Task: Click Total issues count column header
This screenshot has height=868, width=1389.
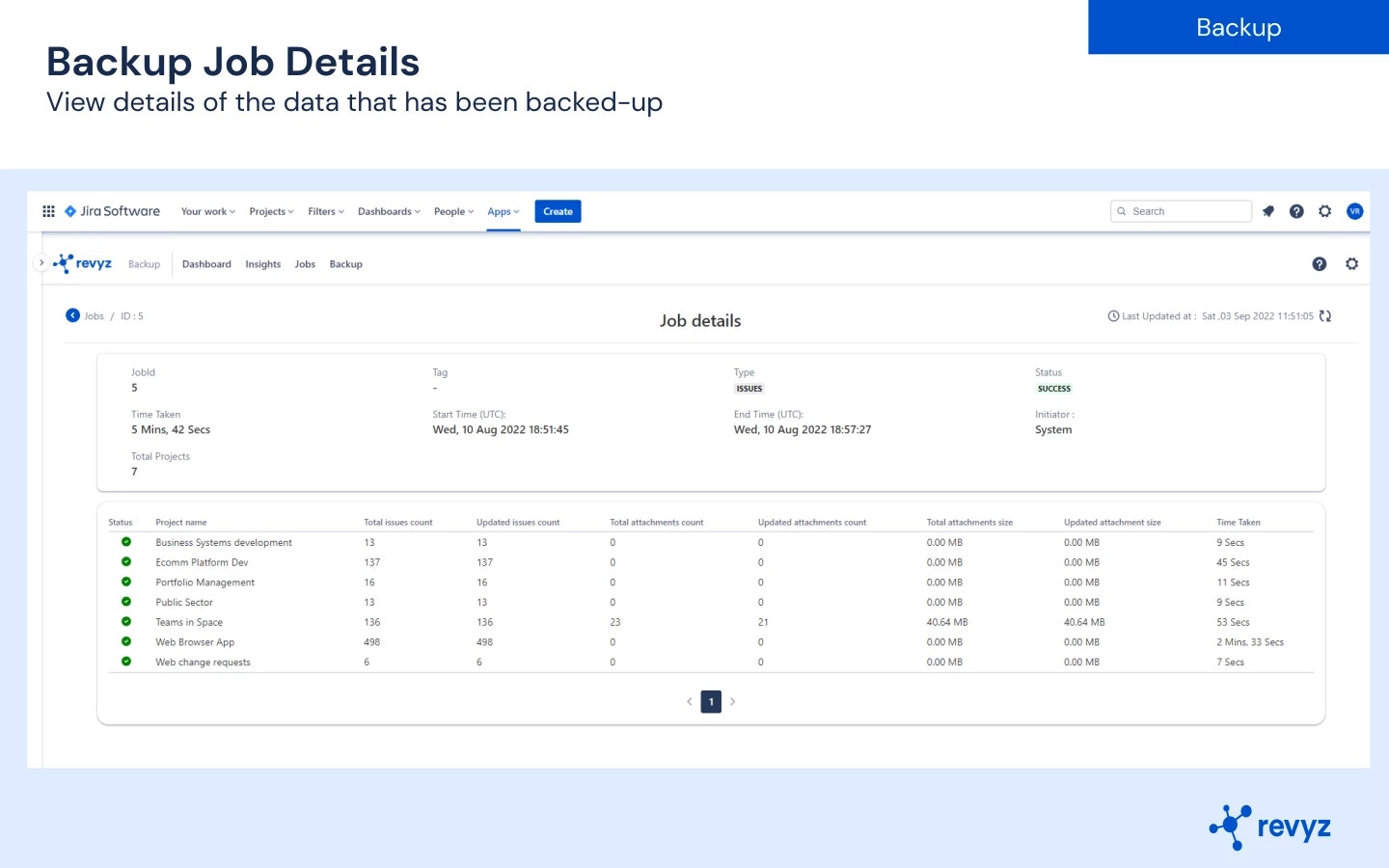Action: [x=398, y=522]
